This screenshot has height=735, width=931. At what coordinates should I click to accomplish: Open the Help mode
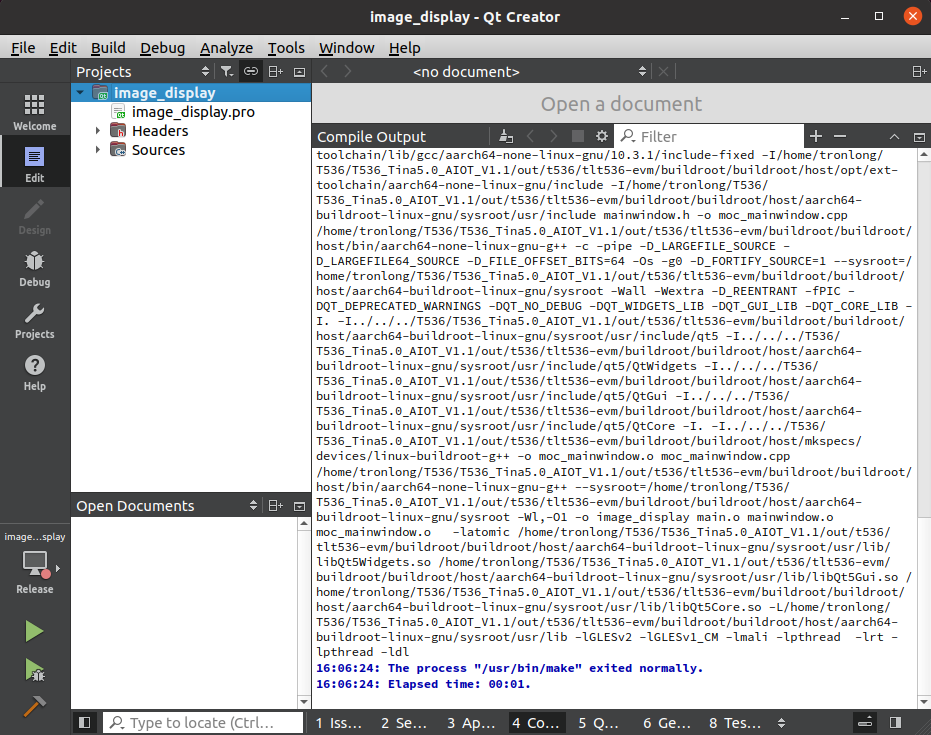pyautogui.click(x=34, y=373)
